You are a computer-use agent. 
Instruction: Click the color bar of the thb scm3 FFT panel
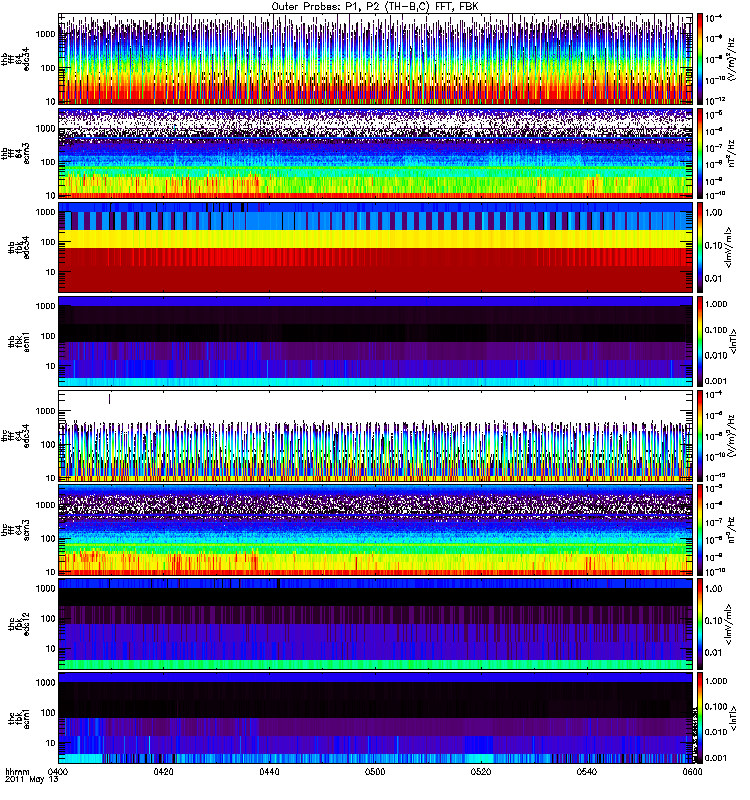pos(700,153)
